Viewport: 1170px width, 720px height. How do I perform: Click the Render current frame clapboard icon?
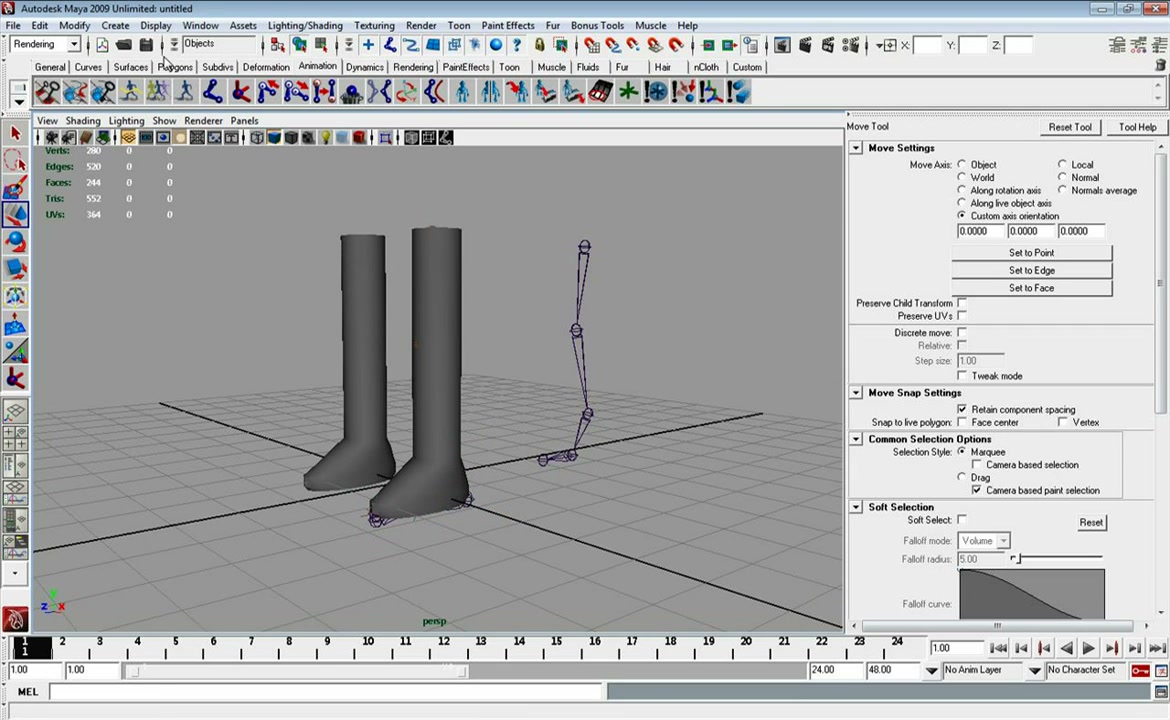click(804, 46)
